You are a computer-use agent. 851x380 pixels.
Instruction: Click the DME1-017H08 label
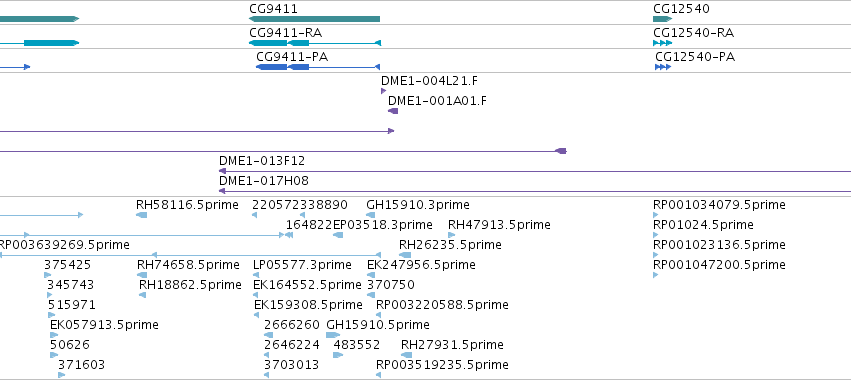pyautogui.click(x=264, y=181)
